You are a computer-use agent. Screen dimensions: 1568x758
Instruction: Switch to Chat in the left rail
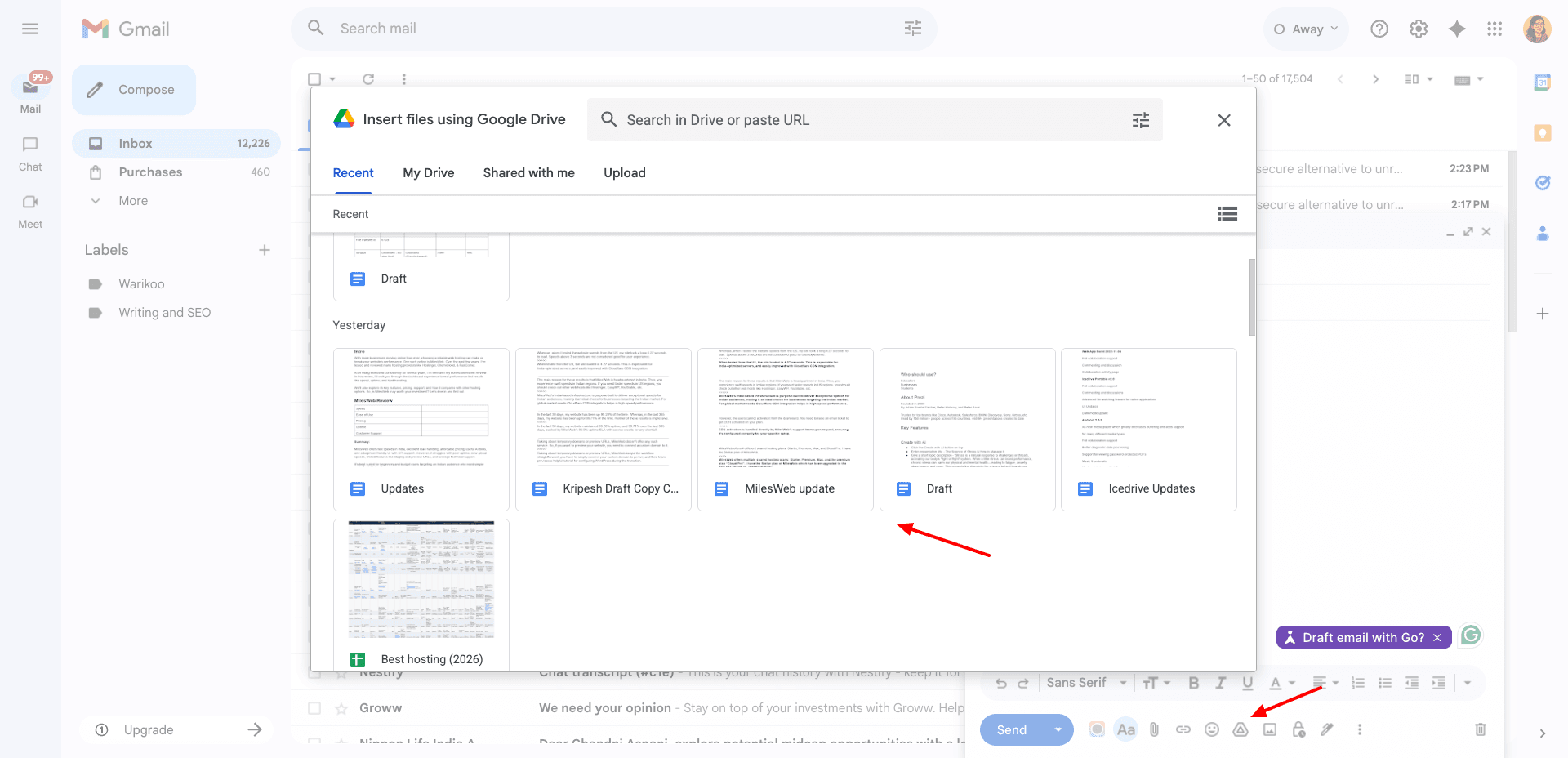coord(30,153)
